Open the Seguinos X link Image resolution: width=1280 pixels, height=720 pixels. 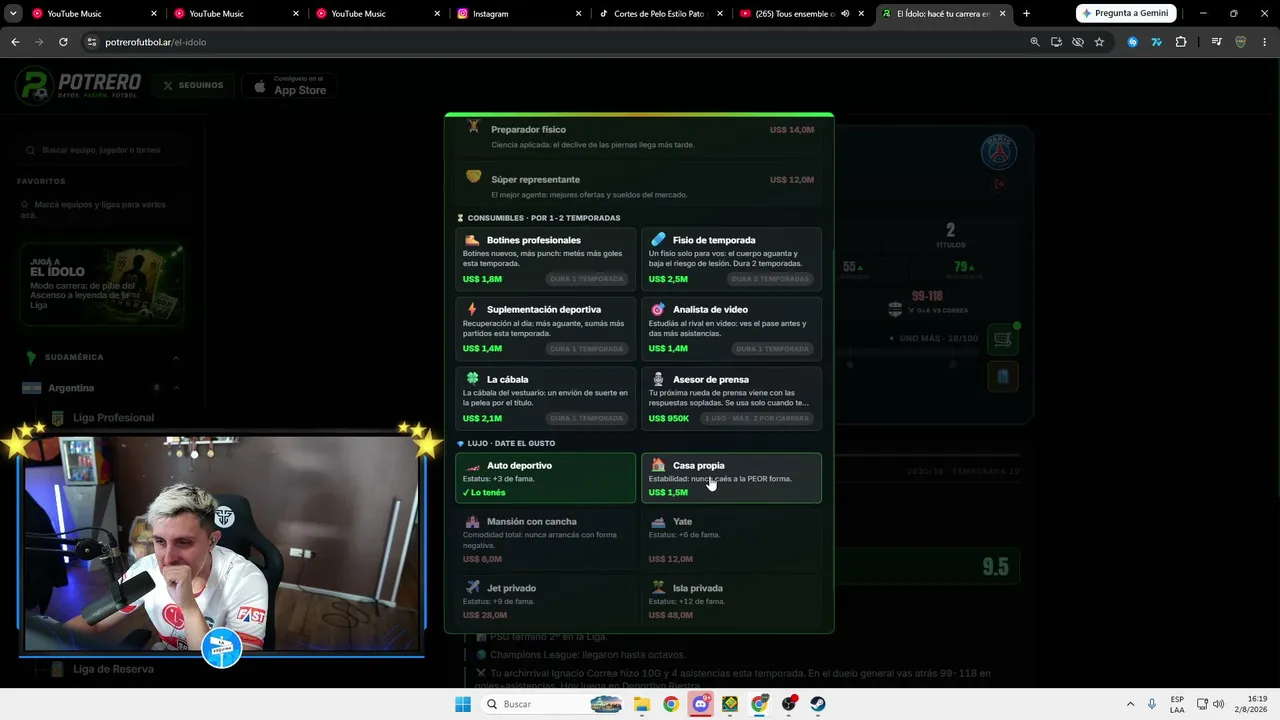[x=194, y=86]
